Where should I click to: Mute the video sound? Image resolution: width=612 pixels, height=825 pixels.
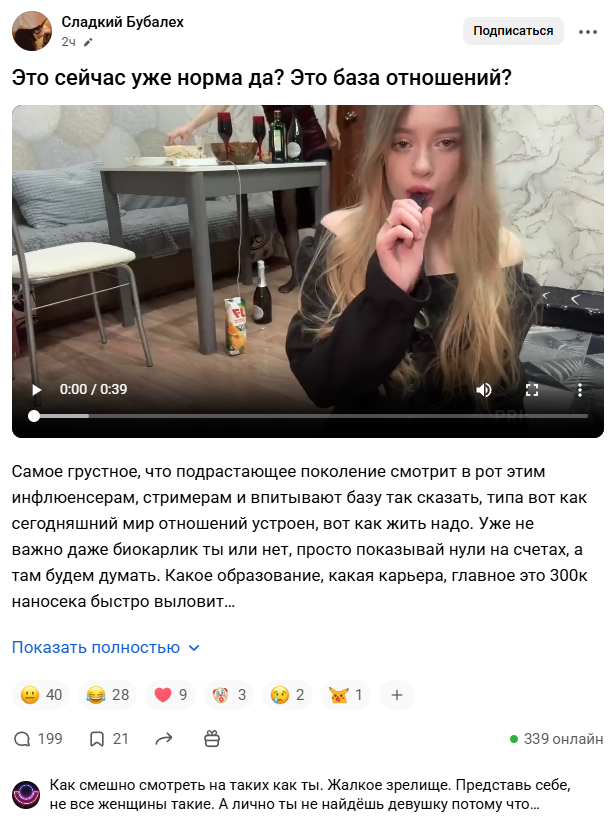(484, 390)
